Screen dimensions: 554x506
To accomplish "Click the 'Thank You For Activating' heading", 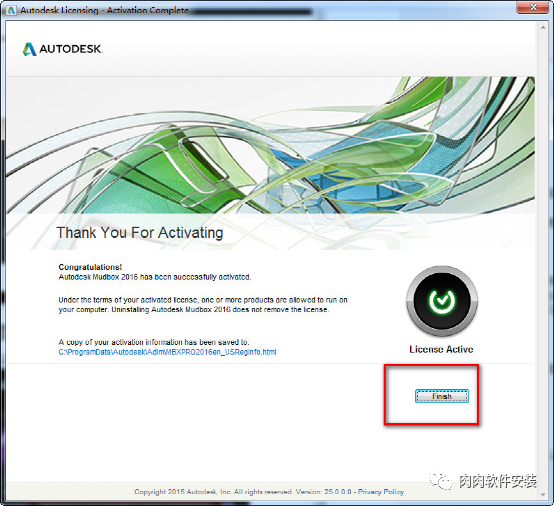I will point(140,233).
